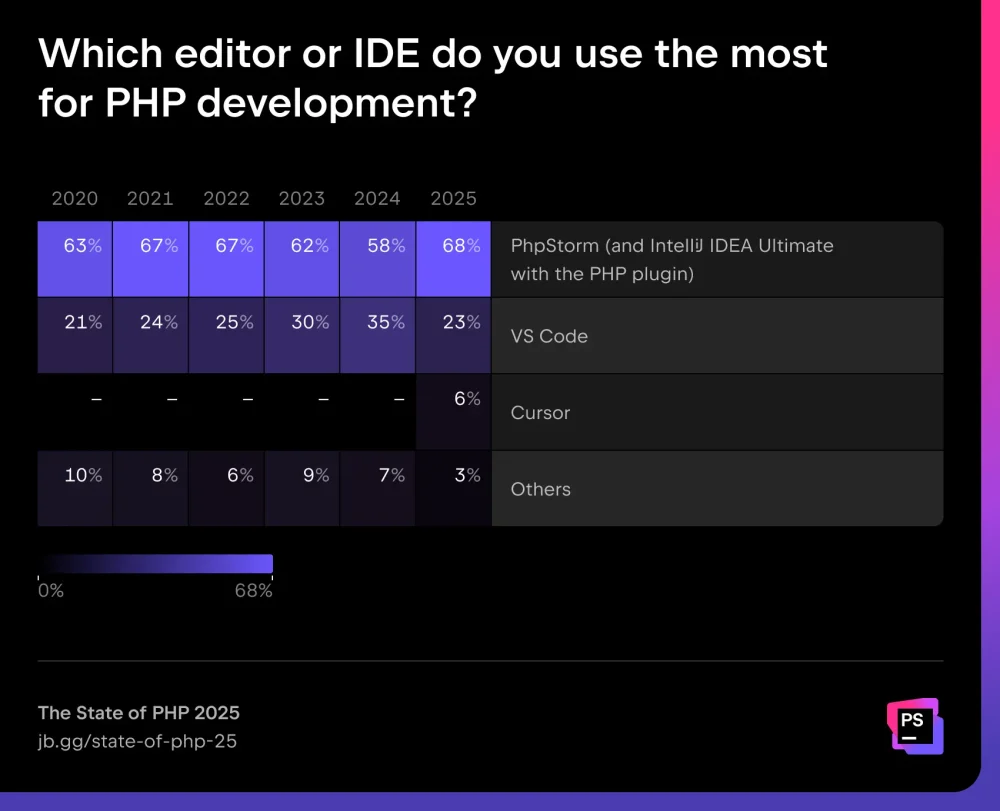1000x811 pixels.
Task: Click the purple gradient legend bar
Action: pos(155,564)
